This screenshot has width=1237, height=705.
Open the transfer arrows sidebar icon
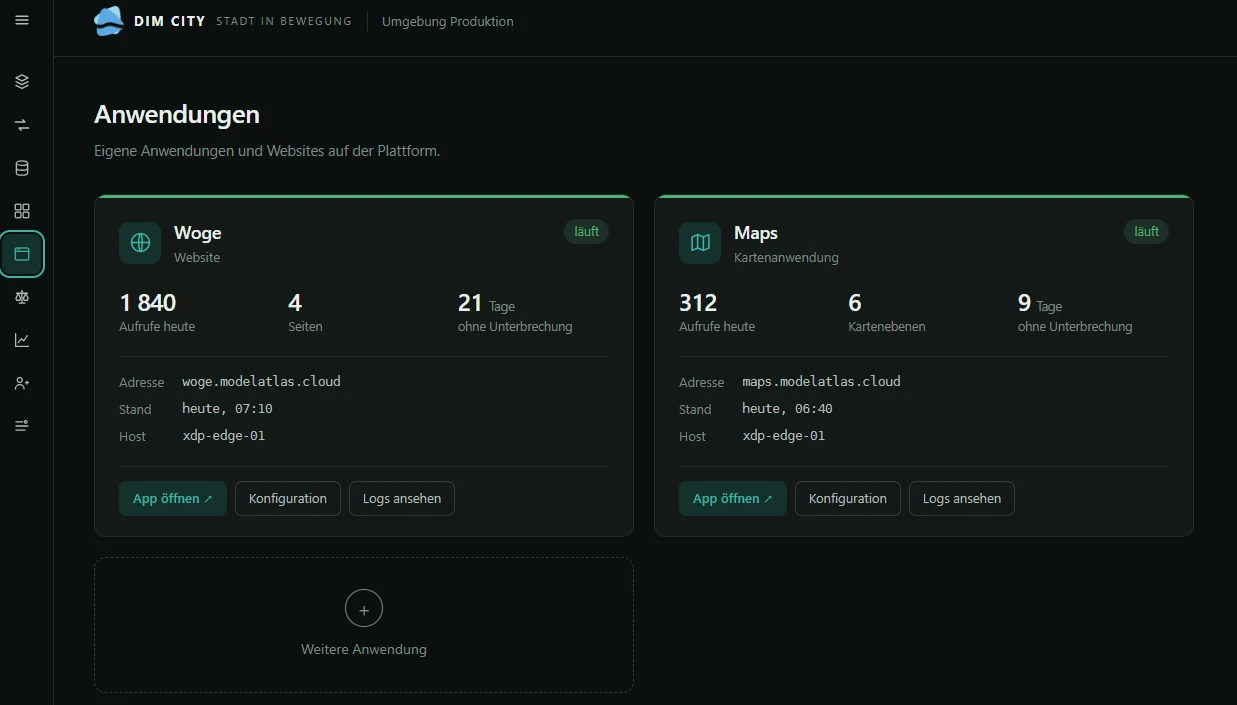[22, 125]
